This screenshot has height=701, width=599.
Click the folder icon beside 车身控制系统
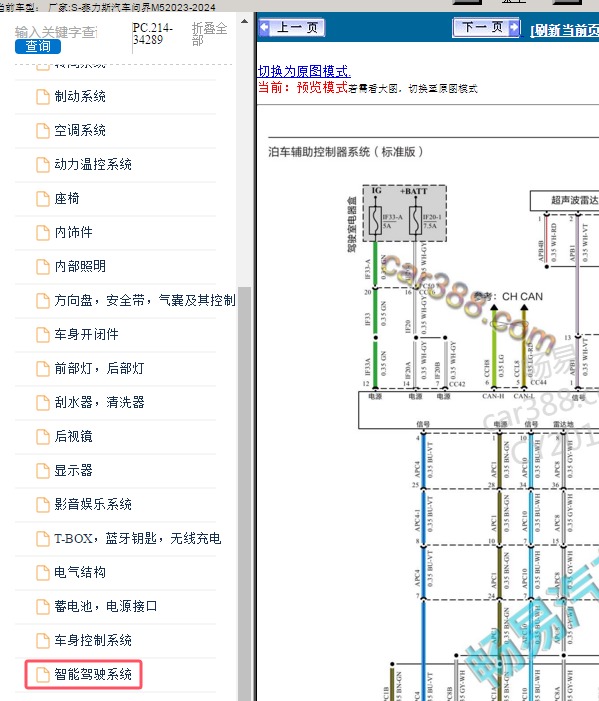pos(43,640)
